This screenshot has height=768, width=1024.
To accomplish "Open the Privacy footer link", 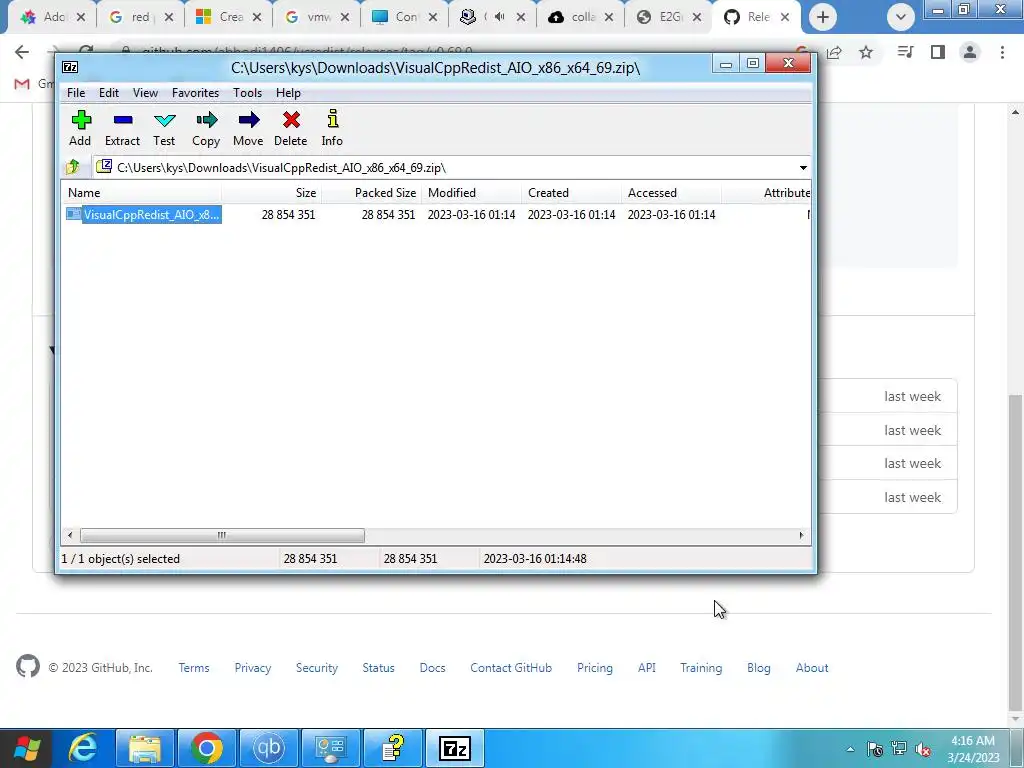I will tap(253, 667).
